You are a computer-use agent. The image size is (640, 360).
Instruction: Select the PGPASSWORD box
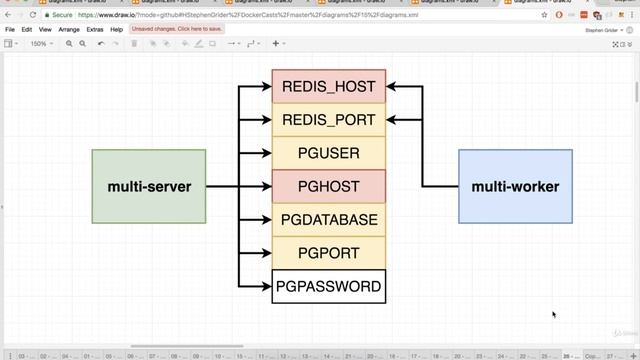click(329, 287)
